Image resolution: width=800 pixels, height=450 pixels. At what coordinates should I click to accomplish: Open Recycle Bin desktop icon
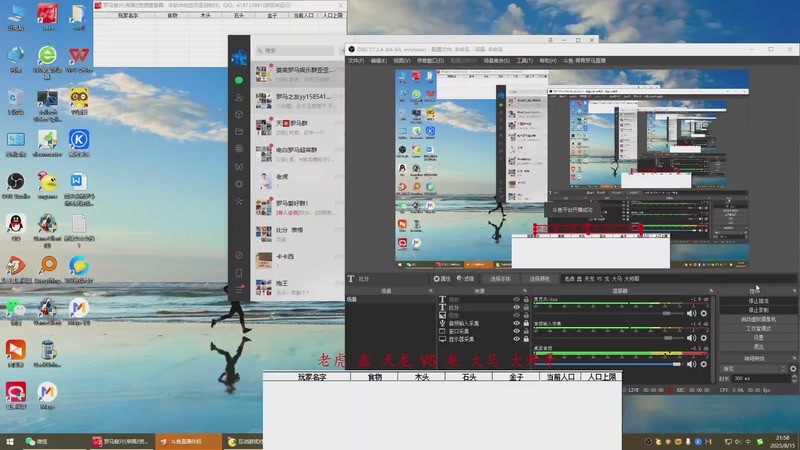click(16, 101)
